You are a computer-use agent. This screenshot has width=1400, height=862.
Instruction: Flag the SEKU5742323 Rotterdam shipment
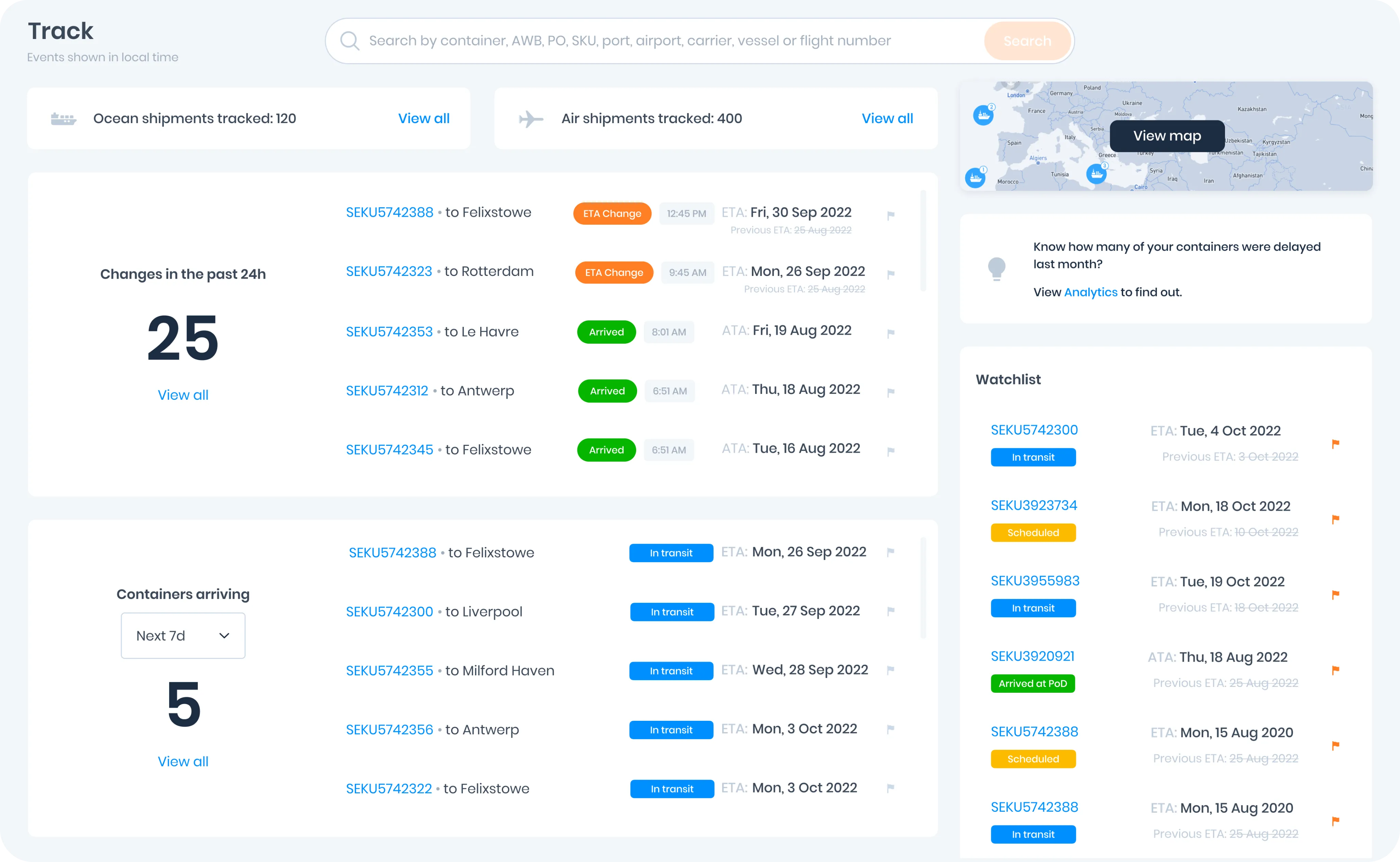click(891, 274)
